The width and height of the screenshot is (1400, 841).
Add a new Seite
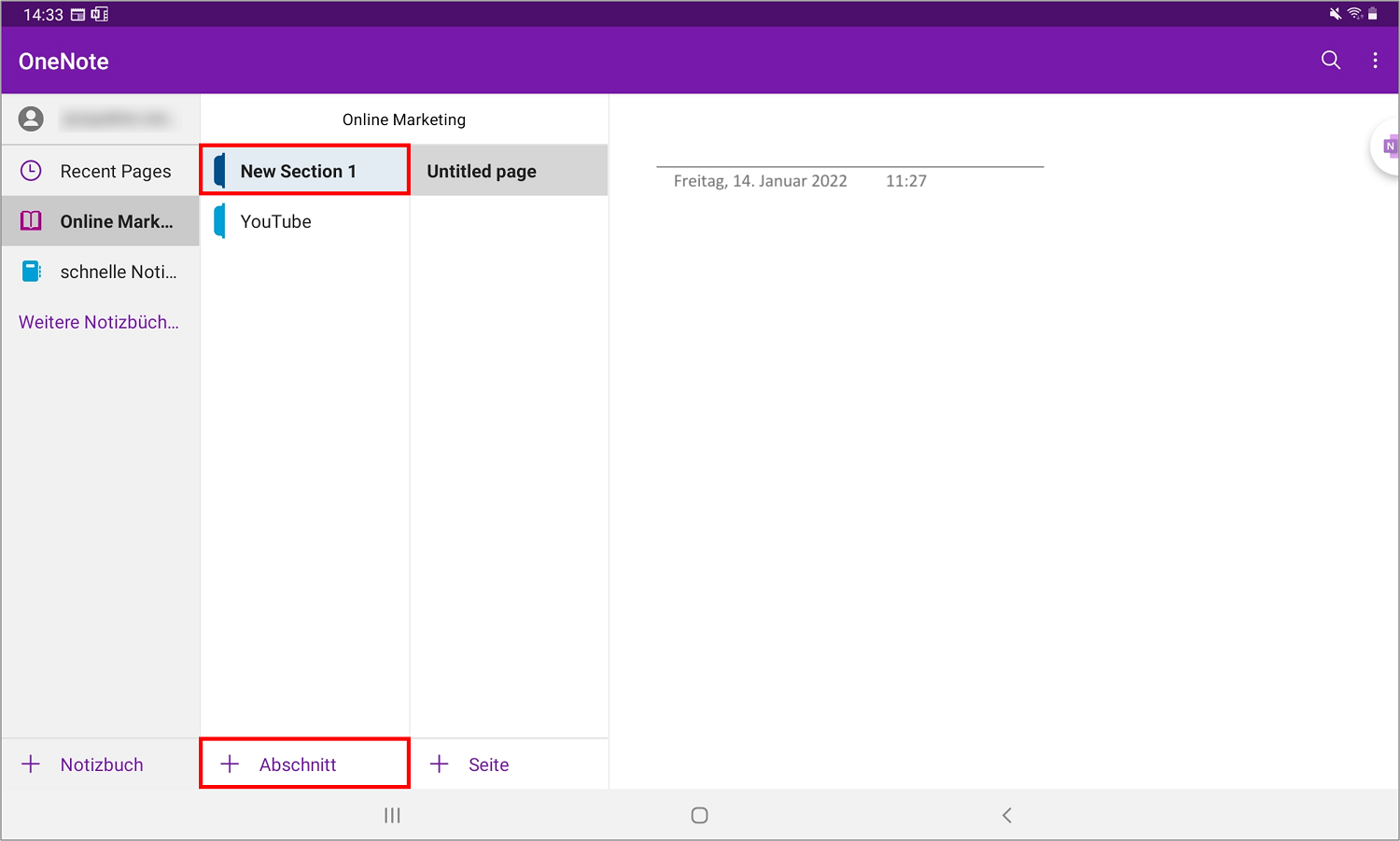click(510, 764)
